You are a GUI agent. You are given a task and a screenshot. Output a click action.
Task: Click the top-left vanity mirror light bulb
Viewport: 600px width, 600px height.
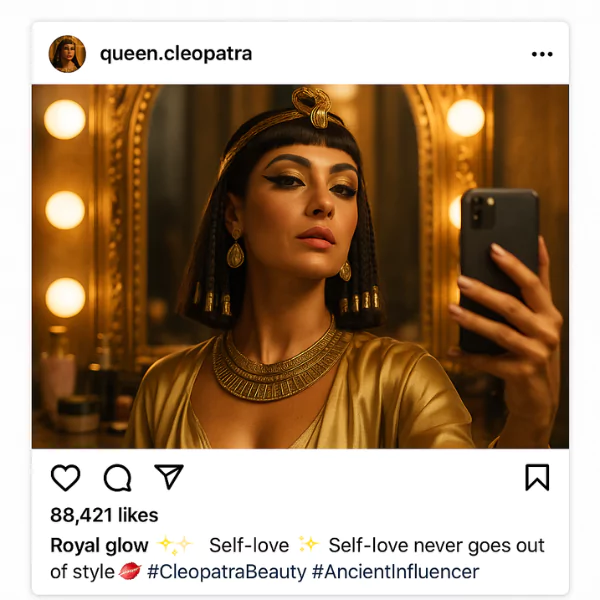(x=65, y=119)
